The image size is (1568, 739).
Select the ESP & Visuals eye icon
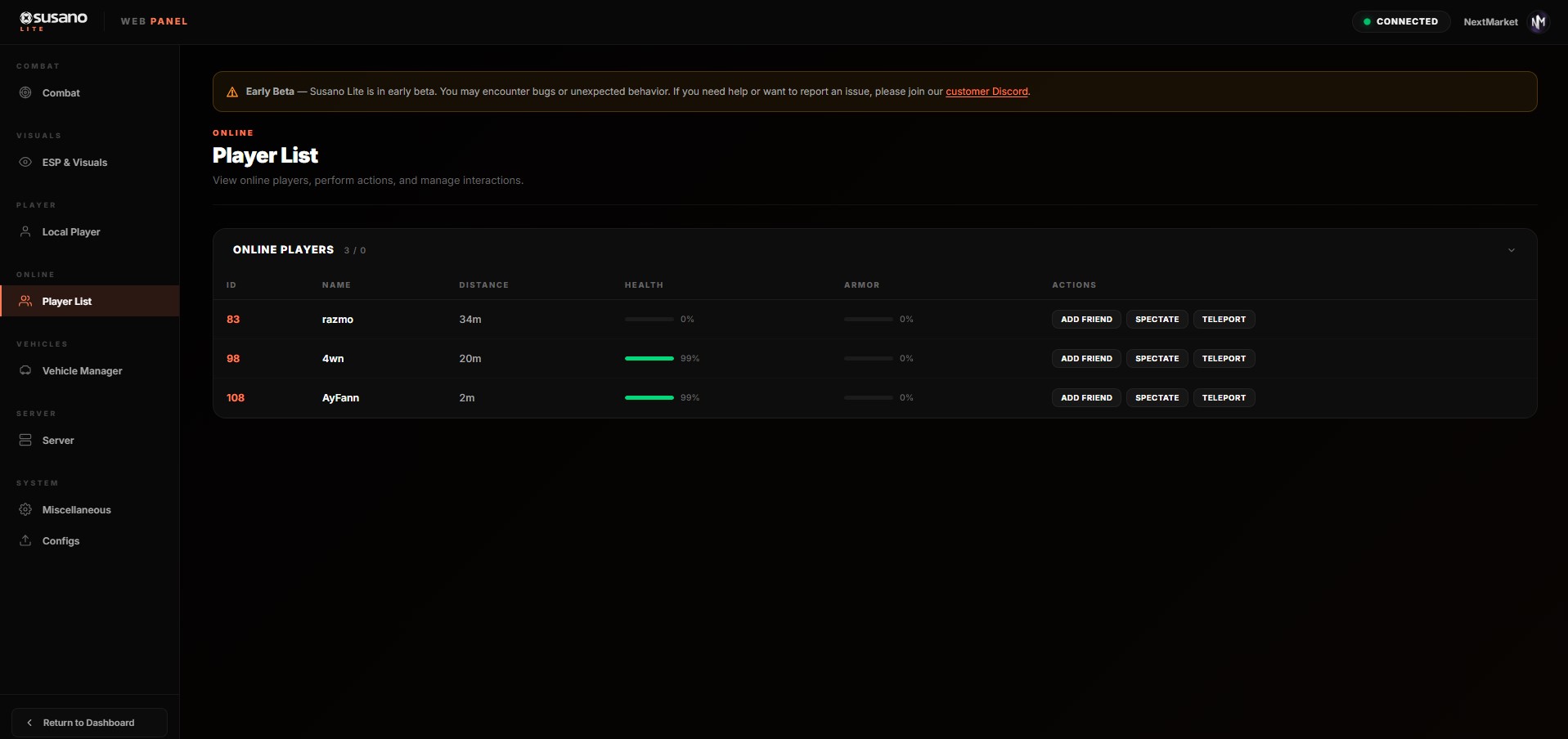[x=25, y=162]
